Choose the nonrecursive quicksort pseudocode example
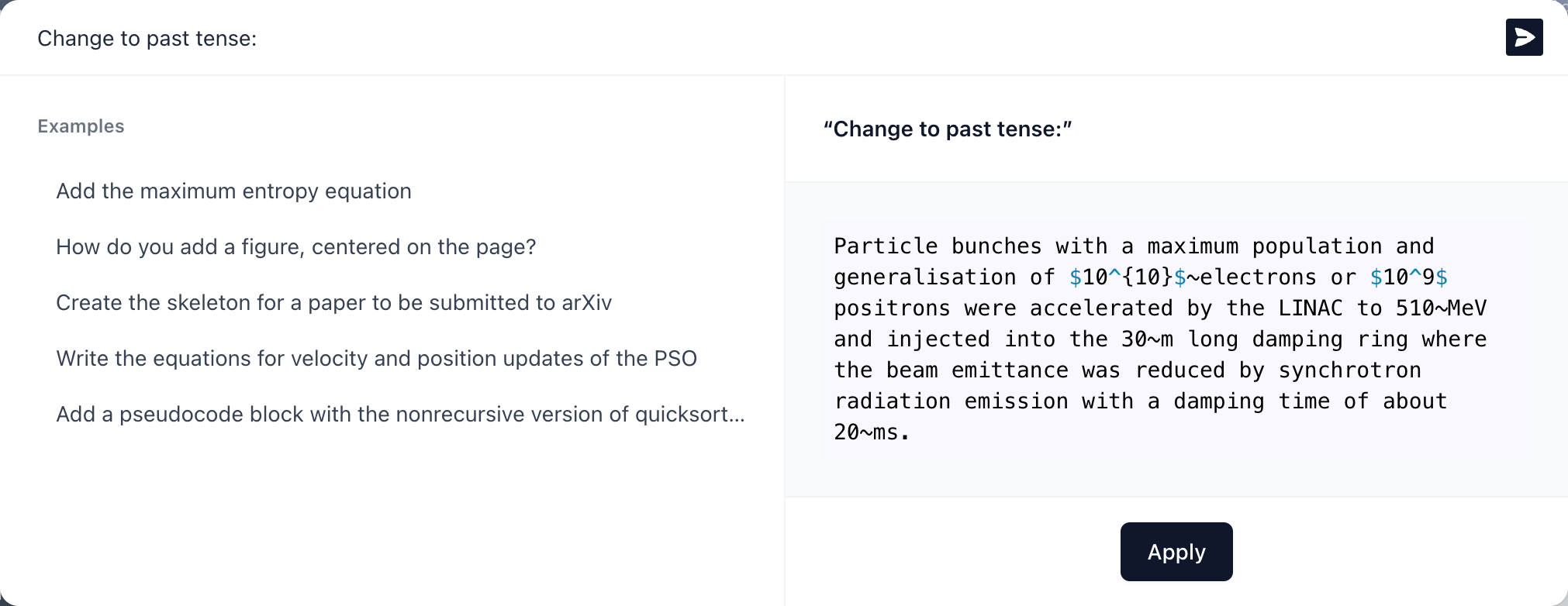Image resolution: width=1568 pixels, height=606 pixels. (x=400, y=415)
